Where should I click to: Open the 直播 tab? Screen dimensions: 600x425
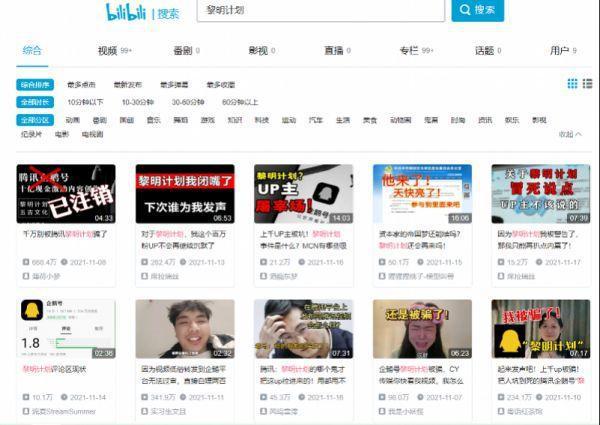337,50
